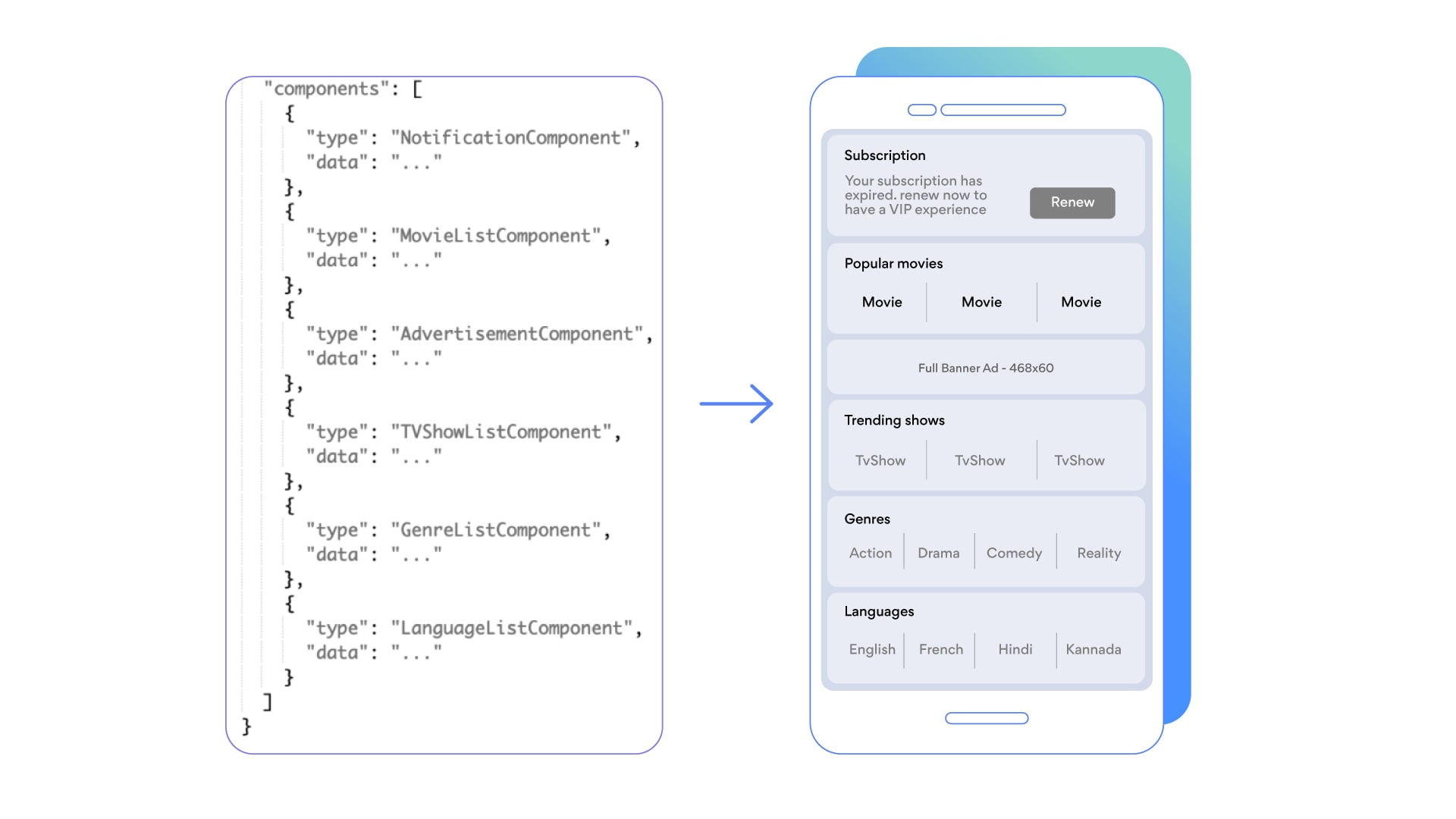The height and width of the screenshot is (819, 1456).
Task: Choose the Reality genre
Action: point(1099,554)
